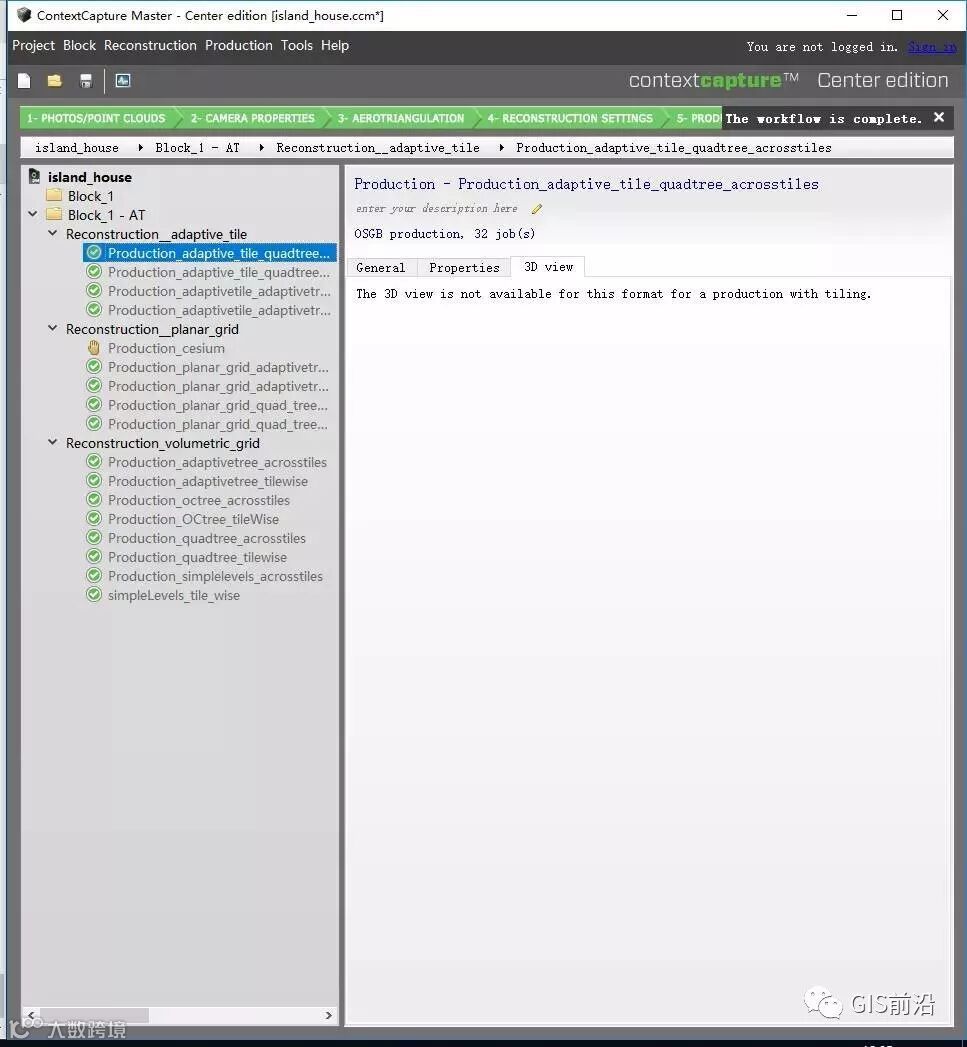Go to step 3 Aerotriangulation

[401, 118]
